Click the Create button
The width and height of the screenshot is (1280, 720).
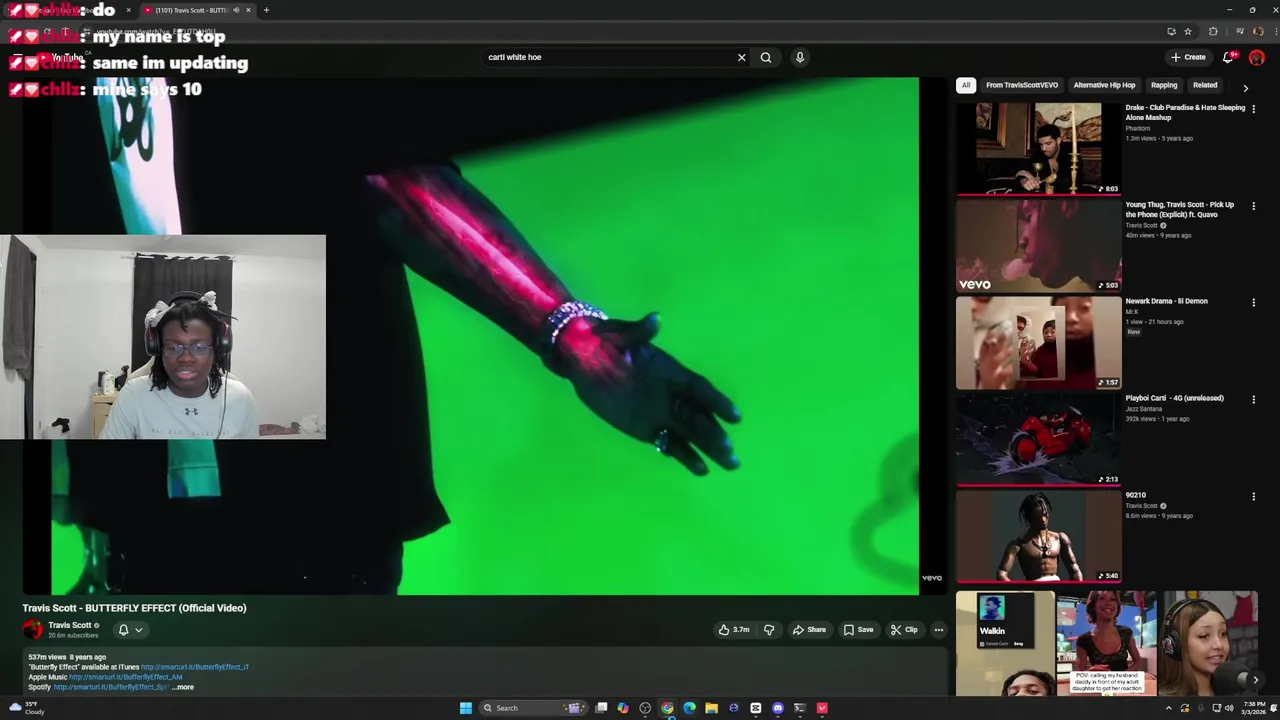[1189, 57]
